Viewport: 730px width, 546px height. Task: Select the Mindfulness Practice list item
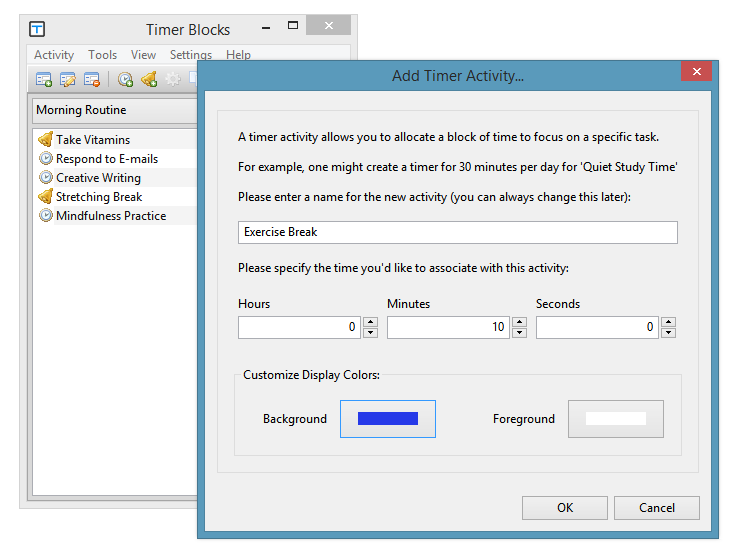coord(116,216)
